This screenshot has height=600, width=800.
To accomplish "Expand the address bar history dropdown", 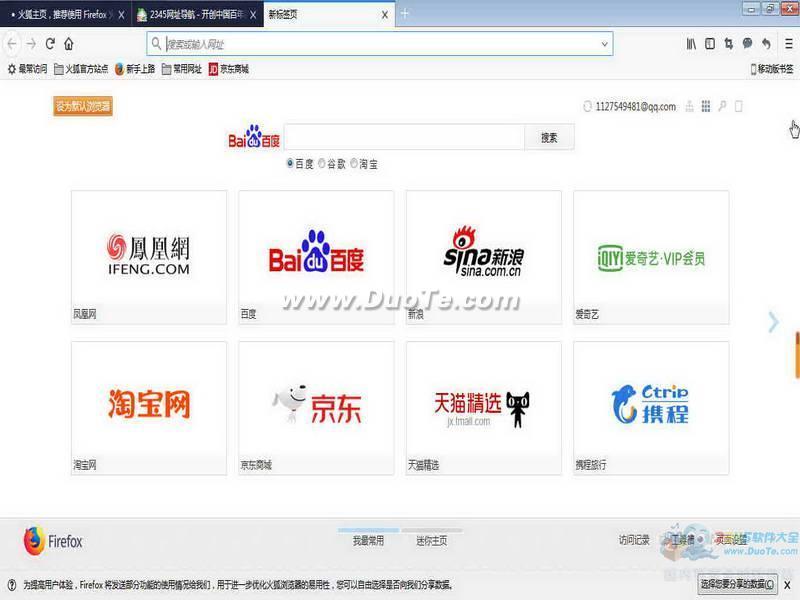I will pyautogui.click(x=604, y=44).
